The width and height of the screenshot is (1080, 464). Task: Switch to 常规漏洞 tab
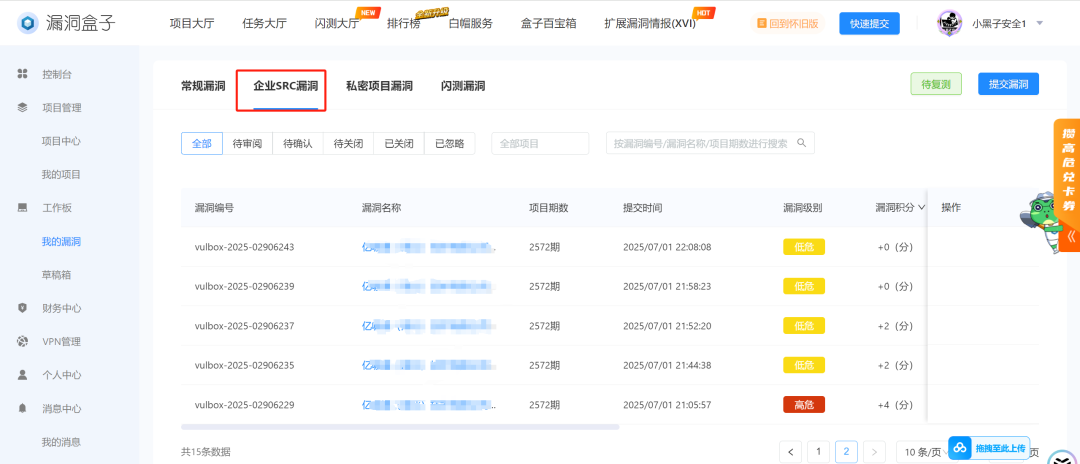[x=203, y=86]
